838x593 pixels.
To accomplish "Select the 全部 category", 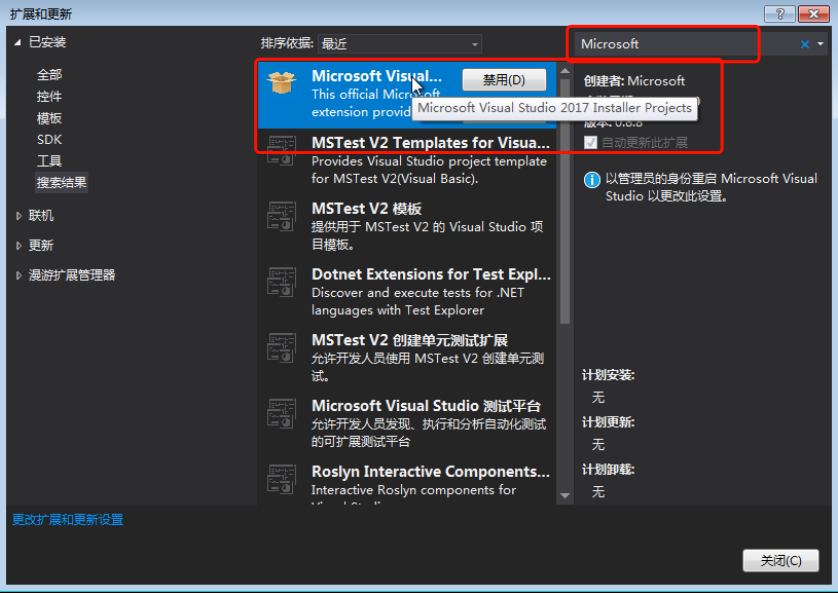I will (49, 75).
